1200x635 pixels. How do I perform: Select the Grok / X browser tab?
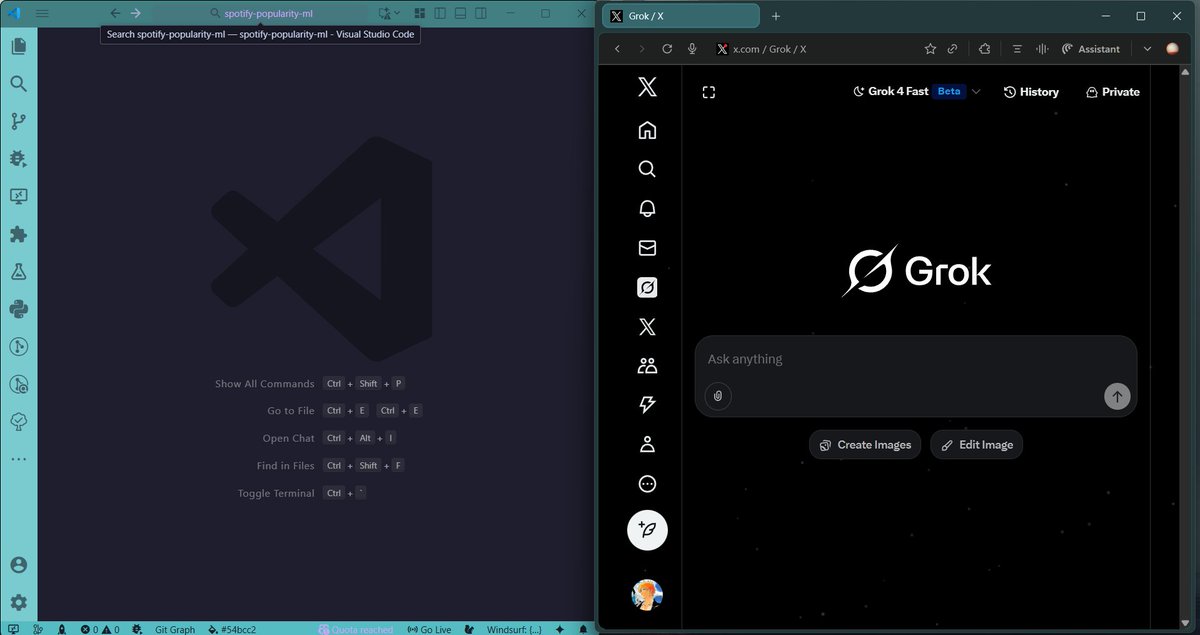pyautogui.click(x=680, y=16)
